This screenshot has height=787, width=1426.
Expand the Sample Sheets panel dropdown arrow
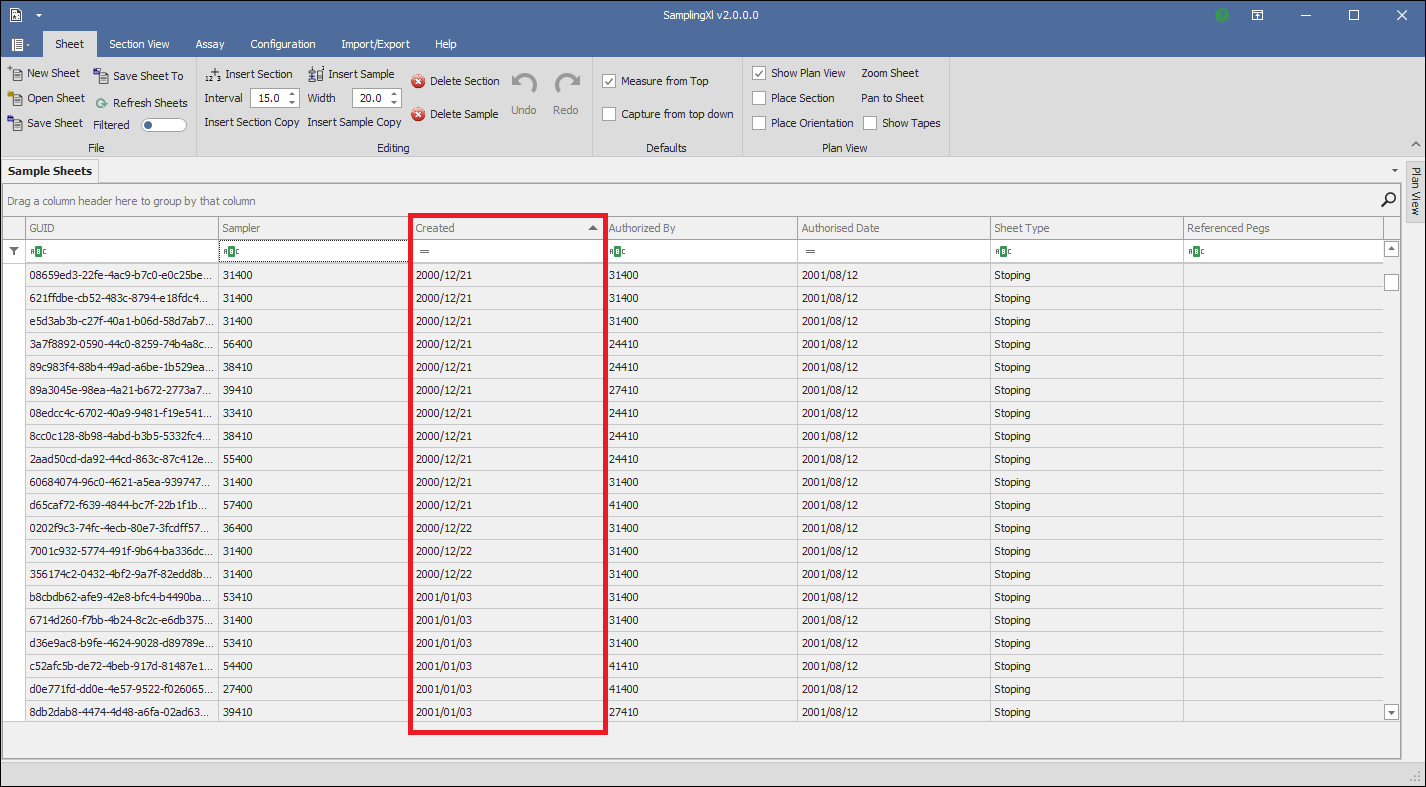coord(1395,171)
